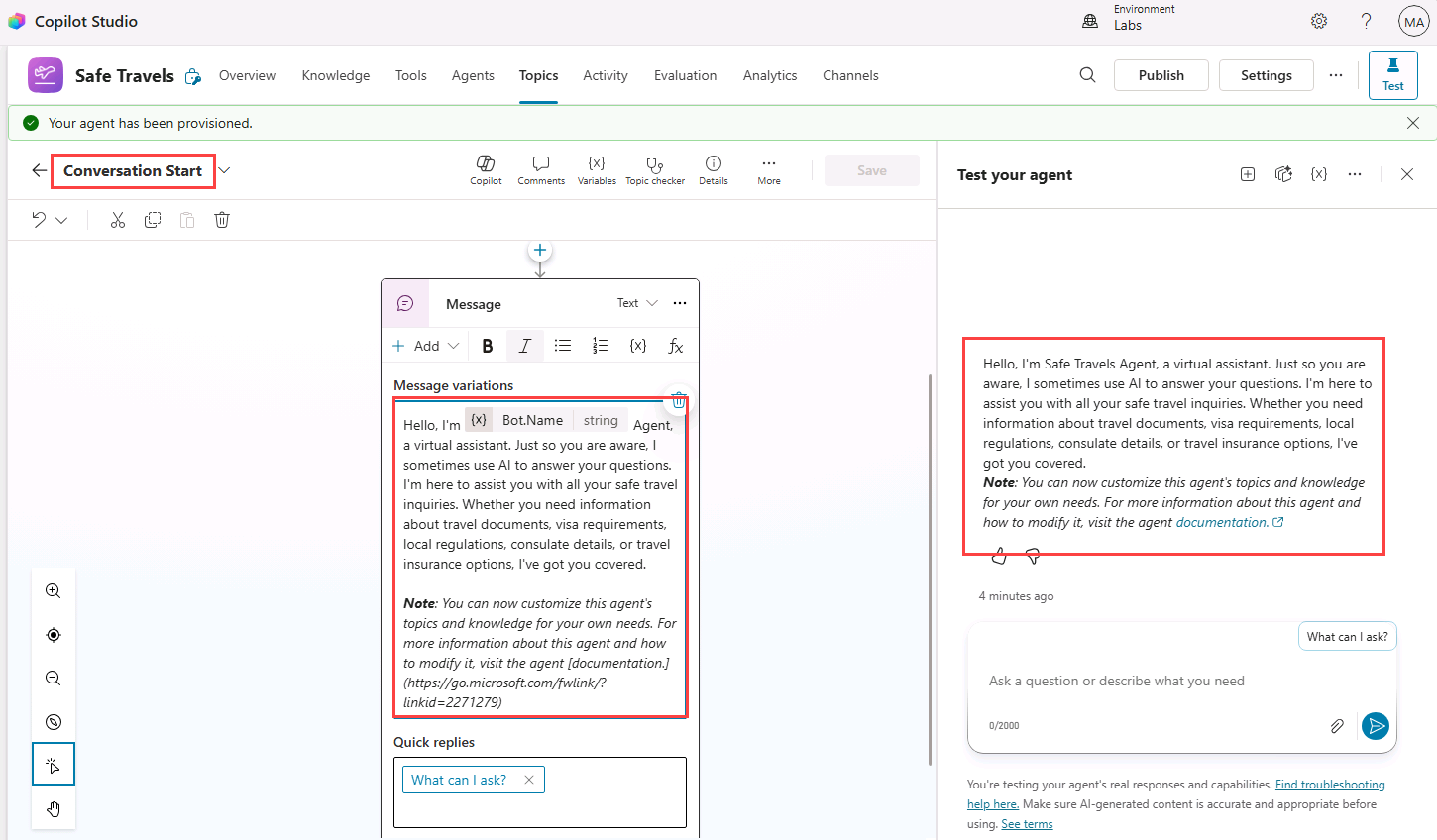Open the Find troubleshooting help here link

[1330, 785]
